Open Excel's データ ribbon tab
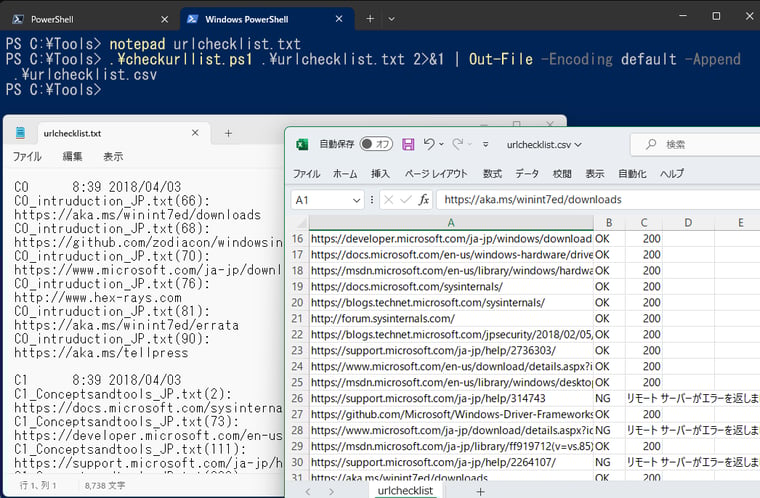760x498 pixels. tap(527, 174)
